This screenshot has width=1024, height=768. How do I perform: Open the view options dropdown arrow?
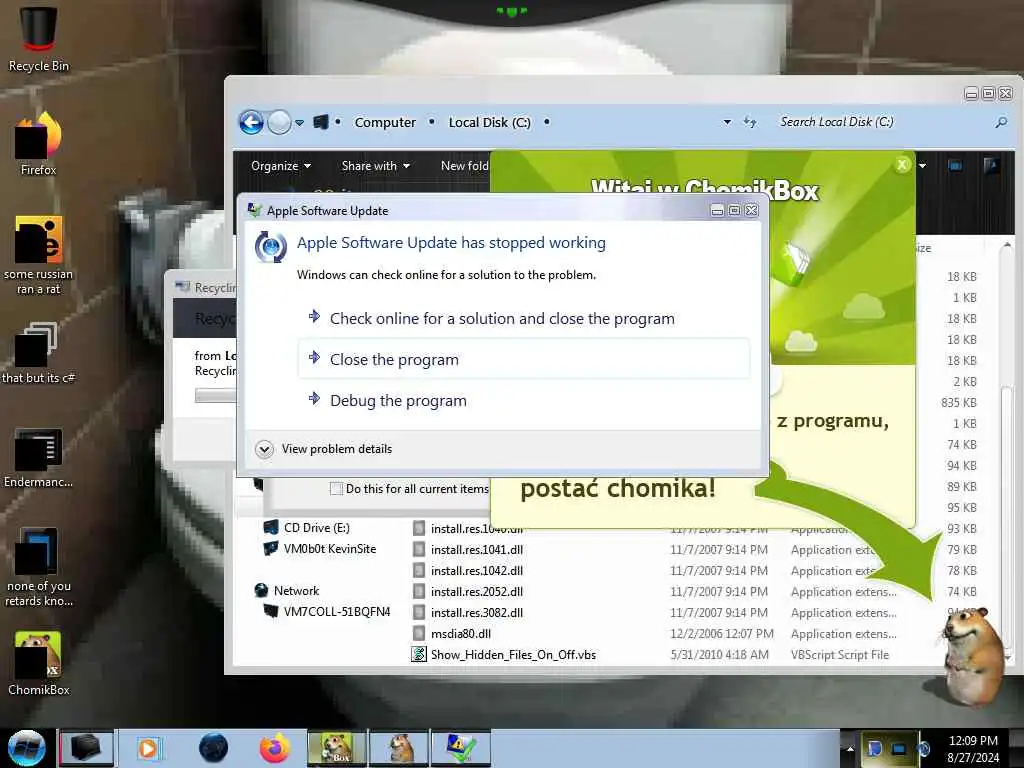(922, 166)
